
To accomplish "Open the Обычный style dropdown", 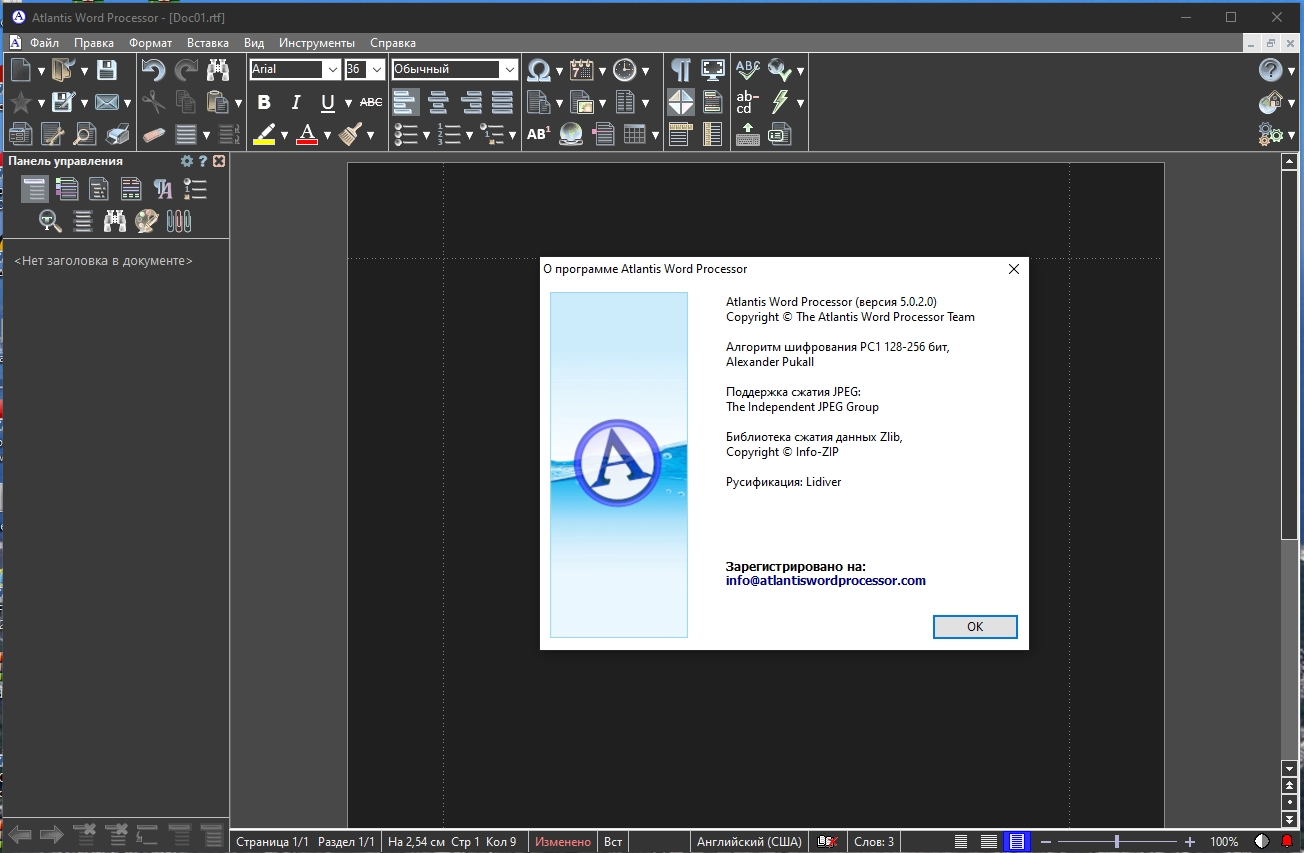I will (509, 70).
